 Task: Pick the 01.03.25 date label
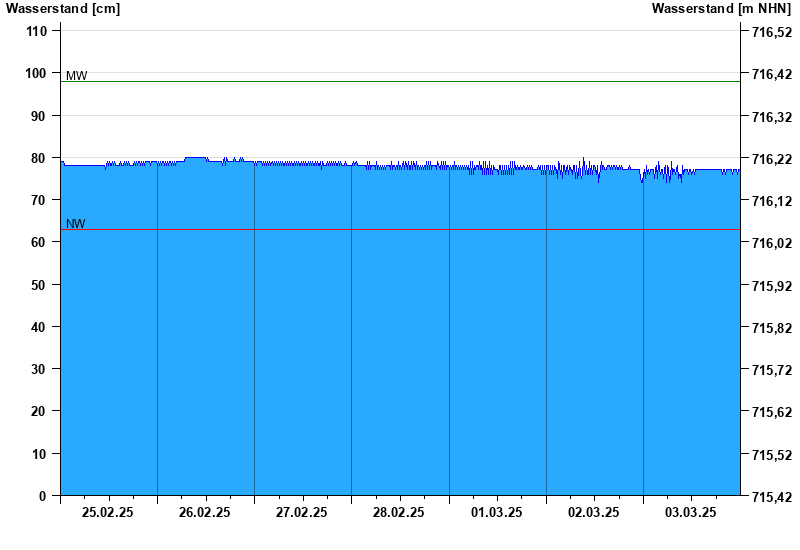(496, 512)
